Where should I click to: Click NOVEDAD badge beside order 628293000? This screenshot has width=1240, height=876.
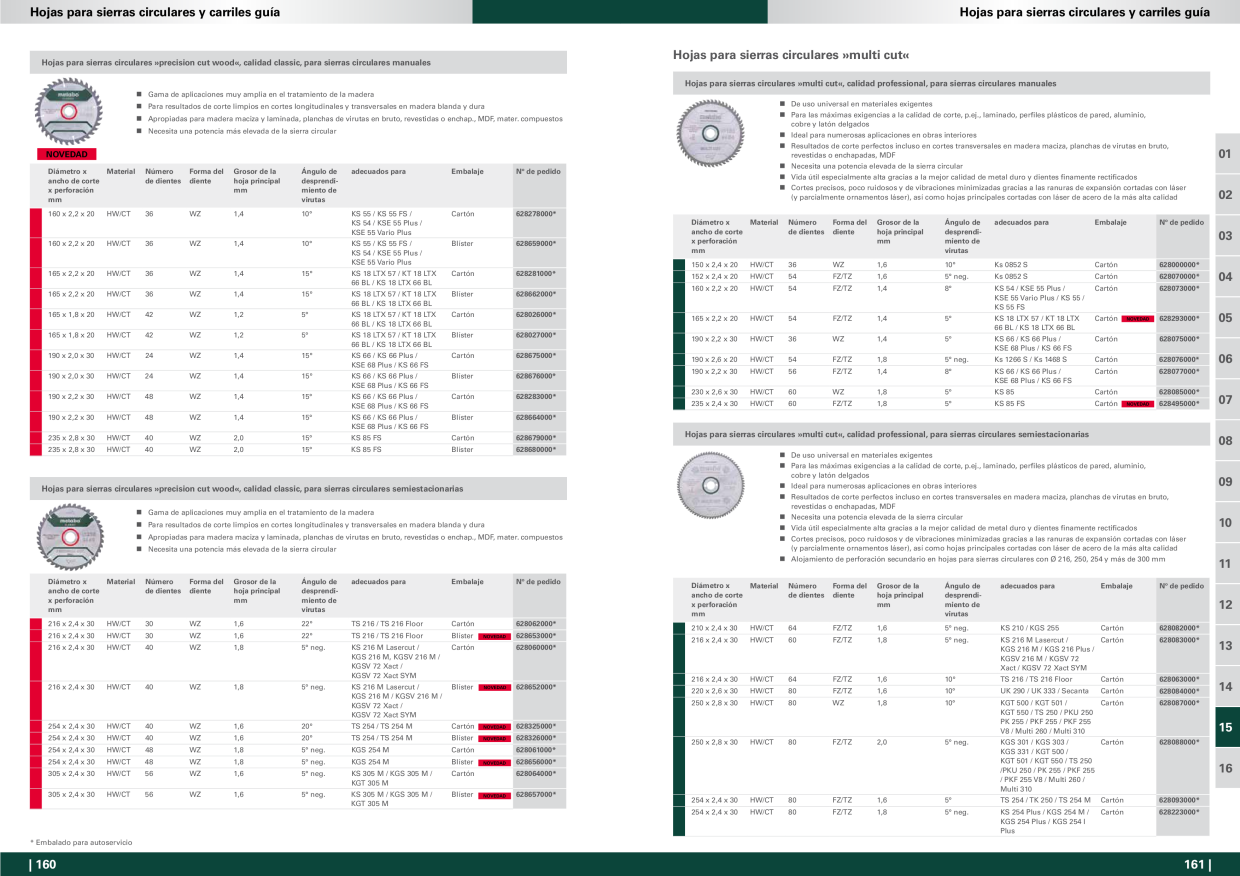(1137, 319)
